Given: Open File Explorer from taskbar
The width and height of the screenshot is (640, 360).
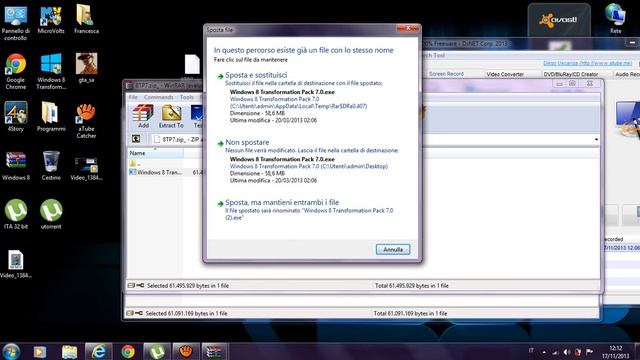Looking at the screenshot, I should tap(69, 351).
